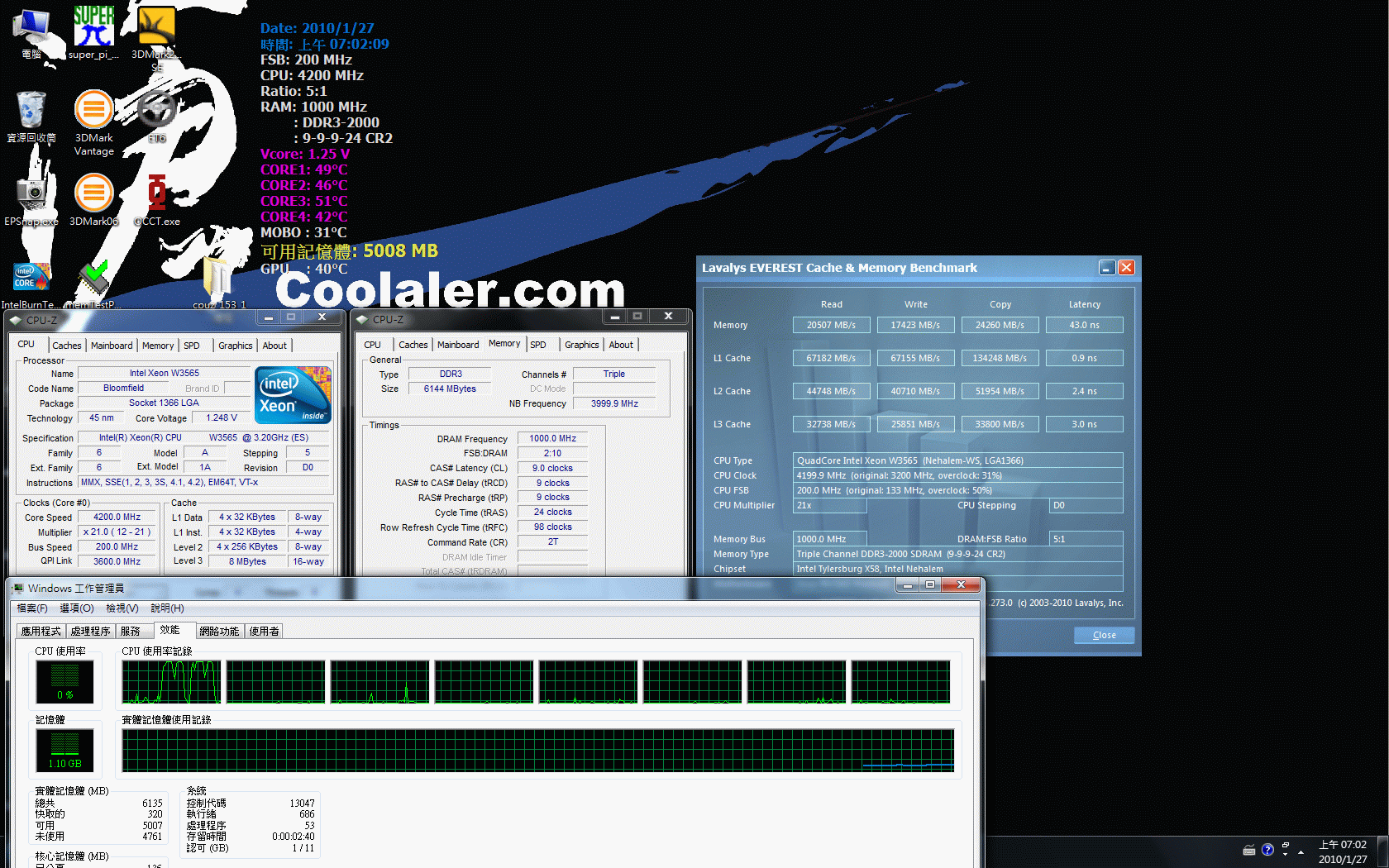Click the keyboard IME icon in the system tray
Viewport: 1389px width, 868px height.
click(1248, 851)
